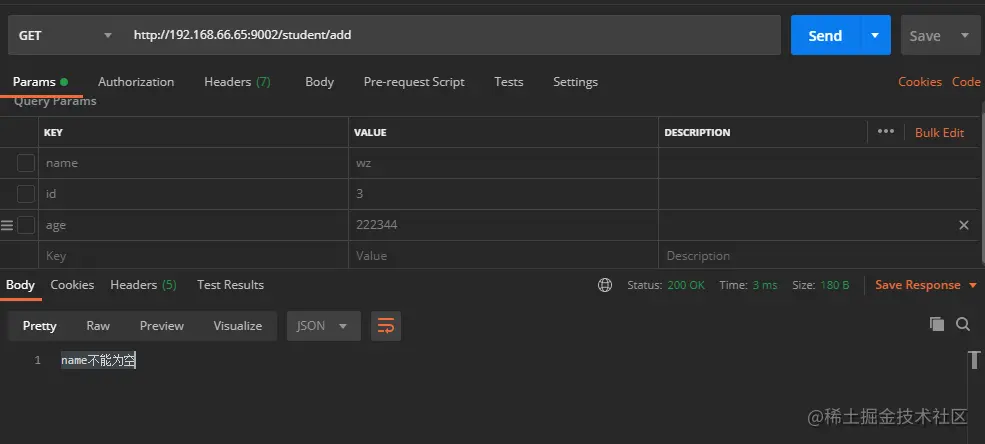
Task: Click the status value '200 OK'
Action: pos(686,285)
